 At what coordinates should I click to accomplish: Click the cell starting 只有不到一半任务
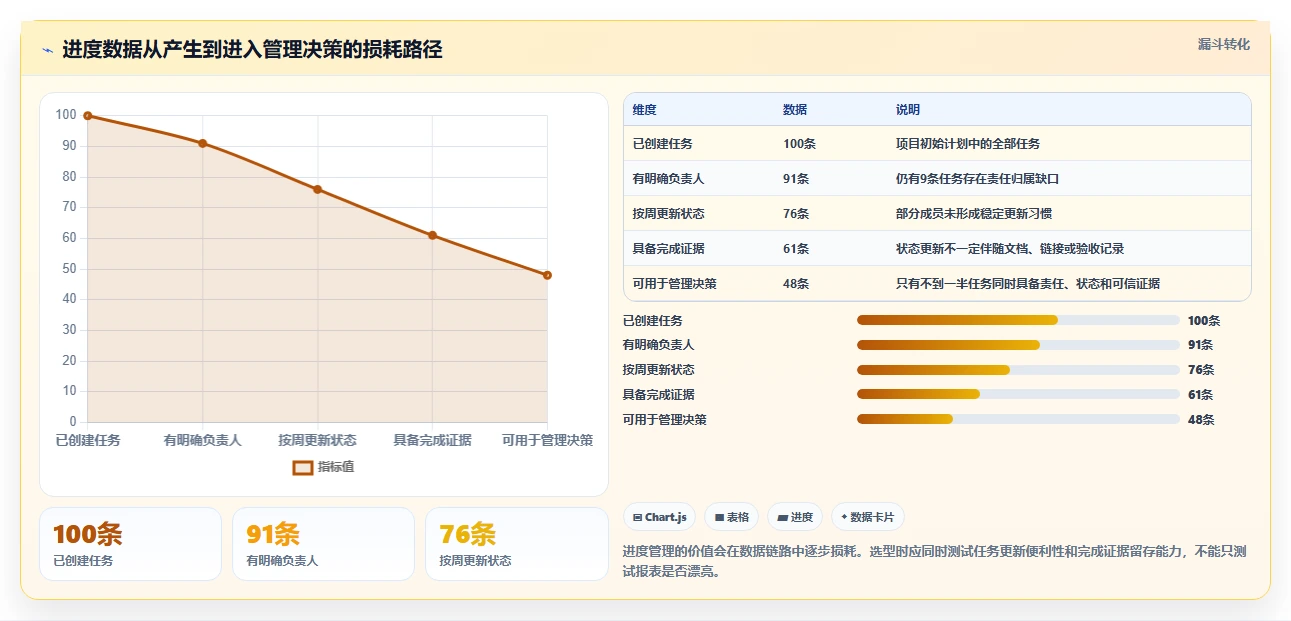point(1028,284)
